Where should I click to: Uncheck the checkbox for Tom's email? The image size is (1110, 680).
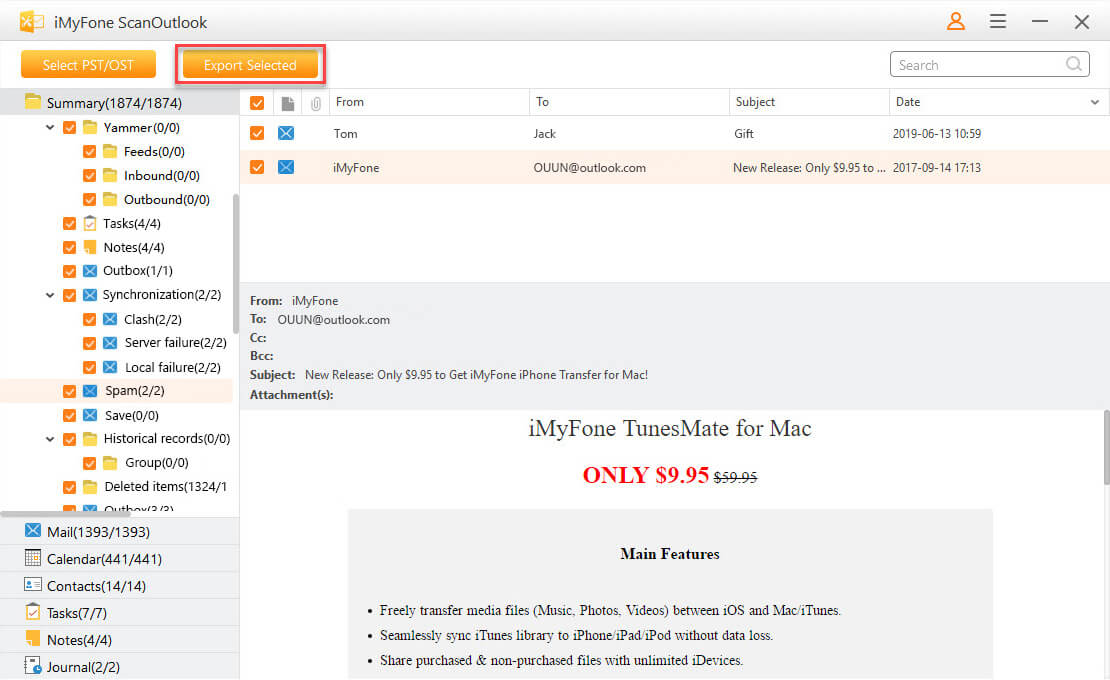(257, 134)
